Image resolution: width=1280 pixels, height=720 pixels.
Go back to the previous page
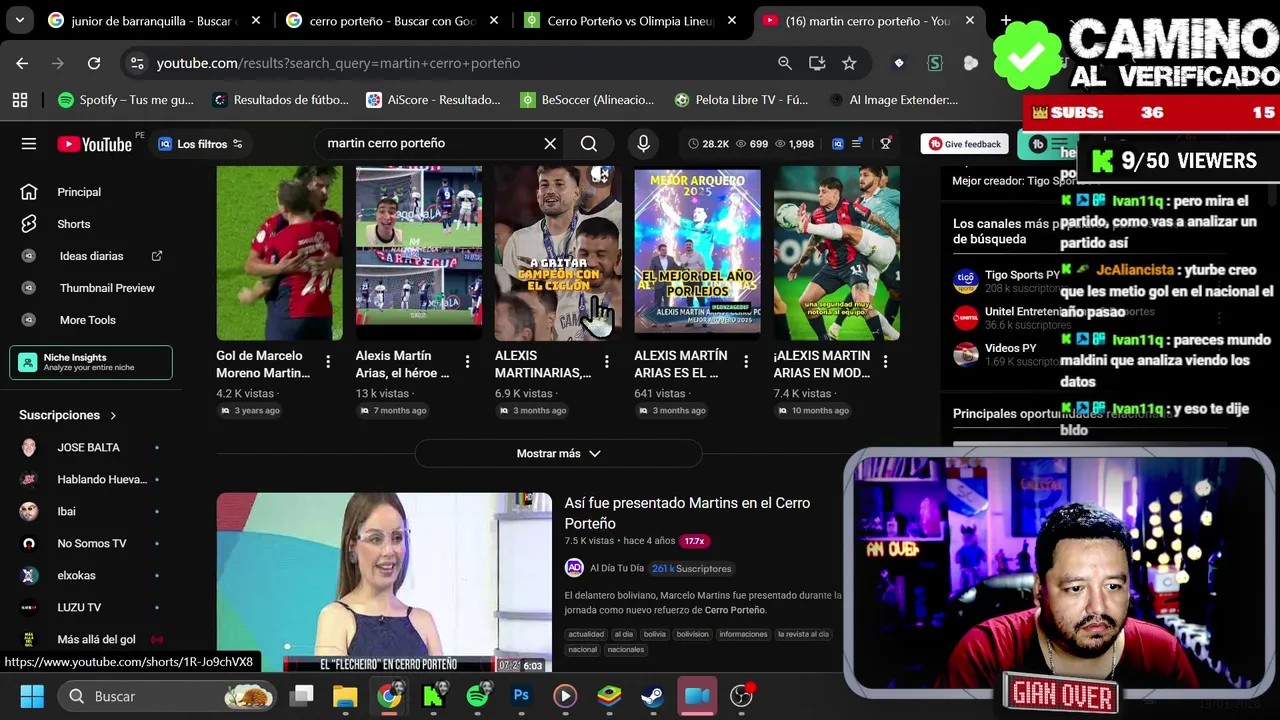coord(22,63)
